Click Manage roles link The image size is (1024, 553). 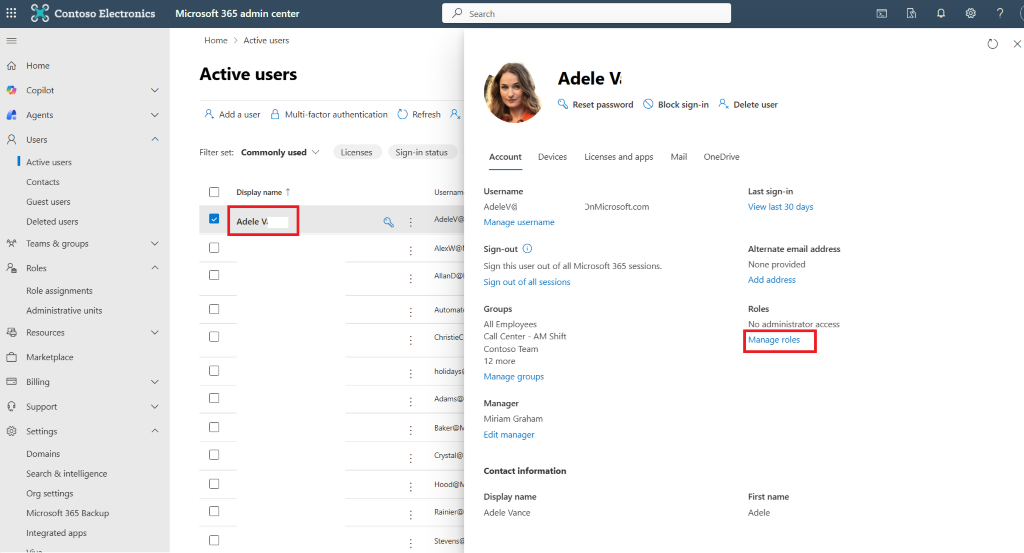pos(774,340)
